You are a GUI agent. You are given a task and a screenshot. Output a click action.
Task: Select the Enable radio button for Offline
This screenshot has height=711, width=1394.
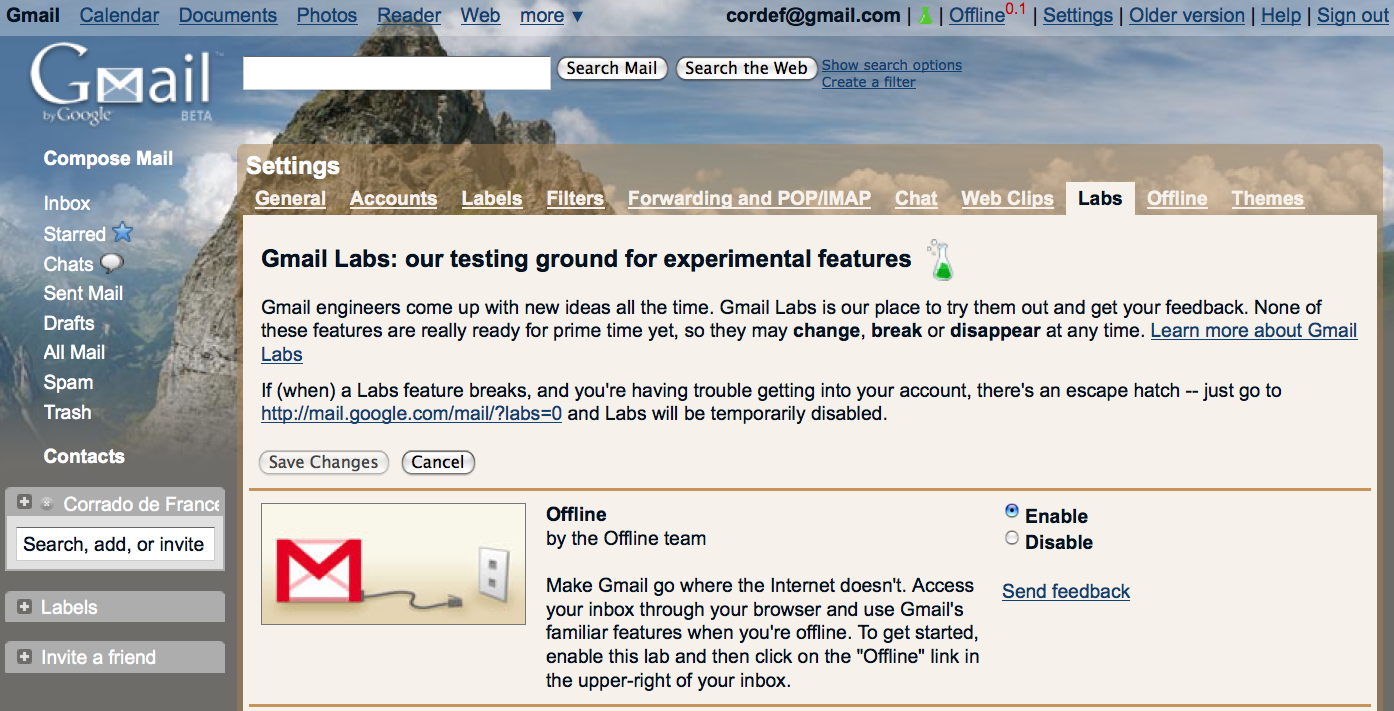(1012, 511)
